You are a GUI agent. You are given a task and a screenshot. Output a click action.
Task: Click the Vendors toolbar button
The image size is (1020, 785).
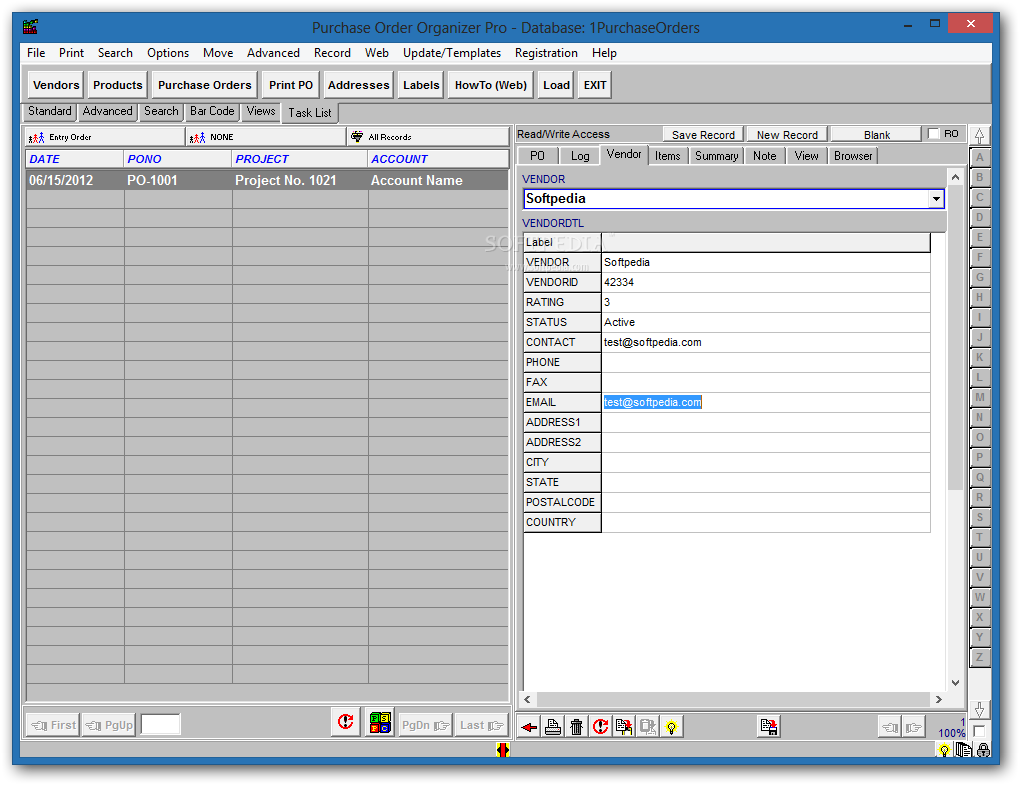click(56, 85)
